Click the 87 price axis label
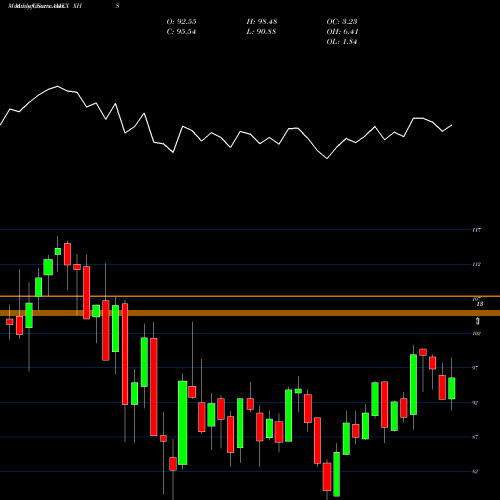Viewport: 500px width, 500px height. tap(475, 437)
